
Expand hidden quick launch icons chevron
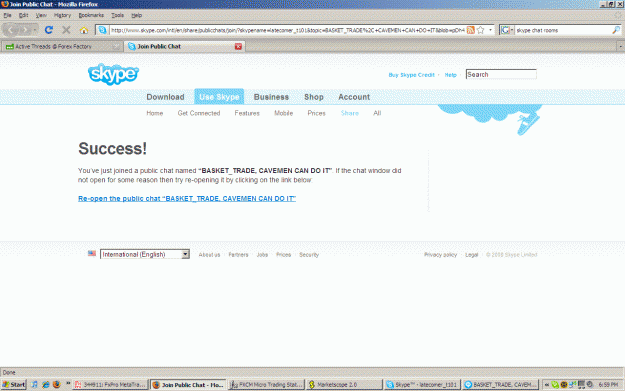point(68,383)
